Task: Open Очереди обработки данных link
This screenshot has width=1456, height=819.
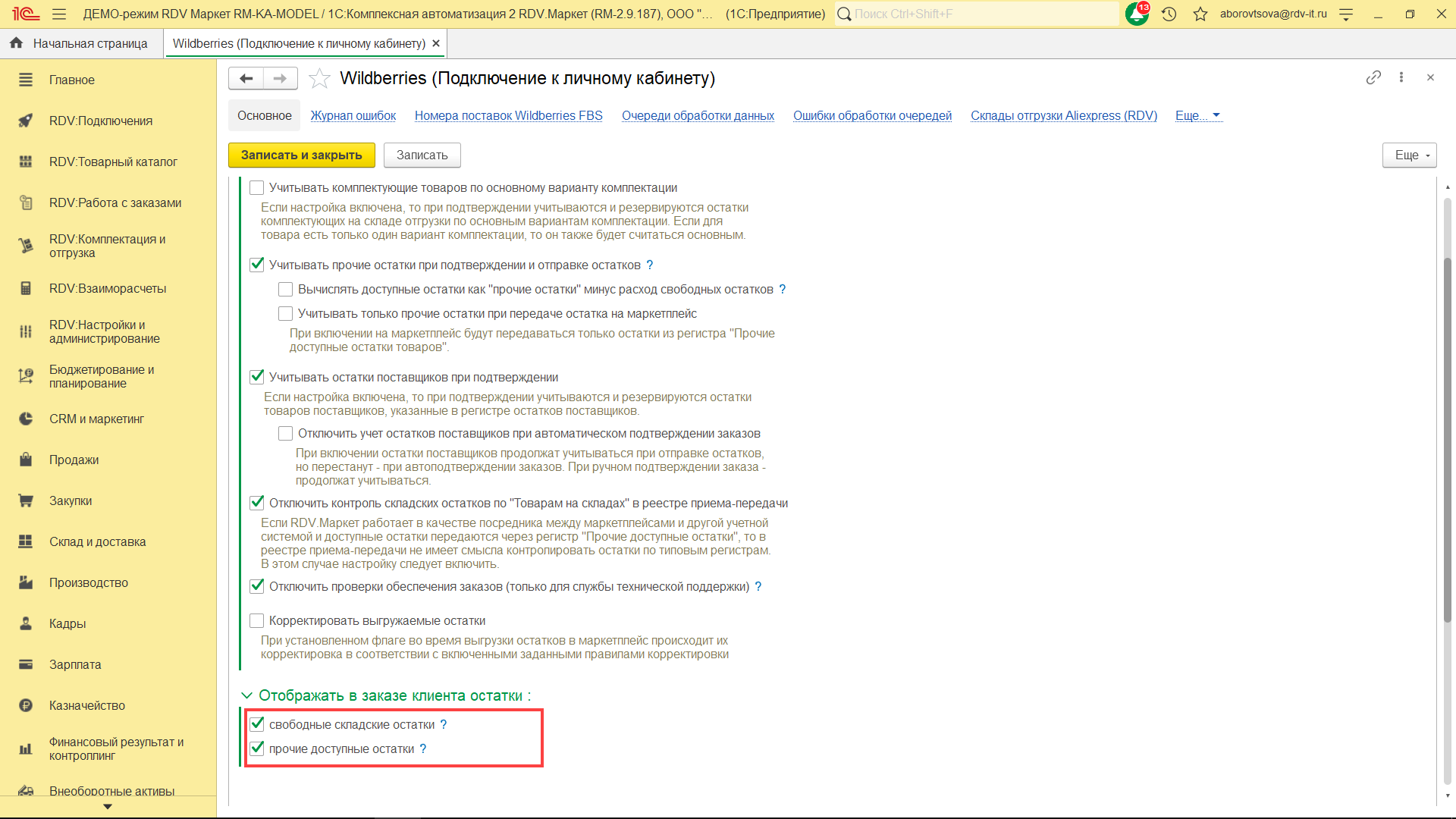Action: point(697,115)
